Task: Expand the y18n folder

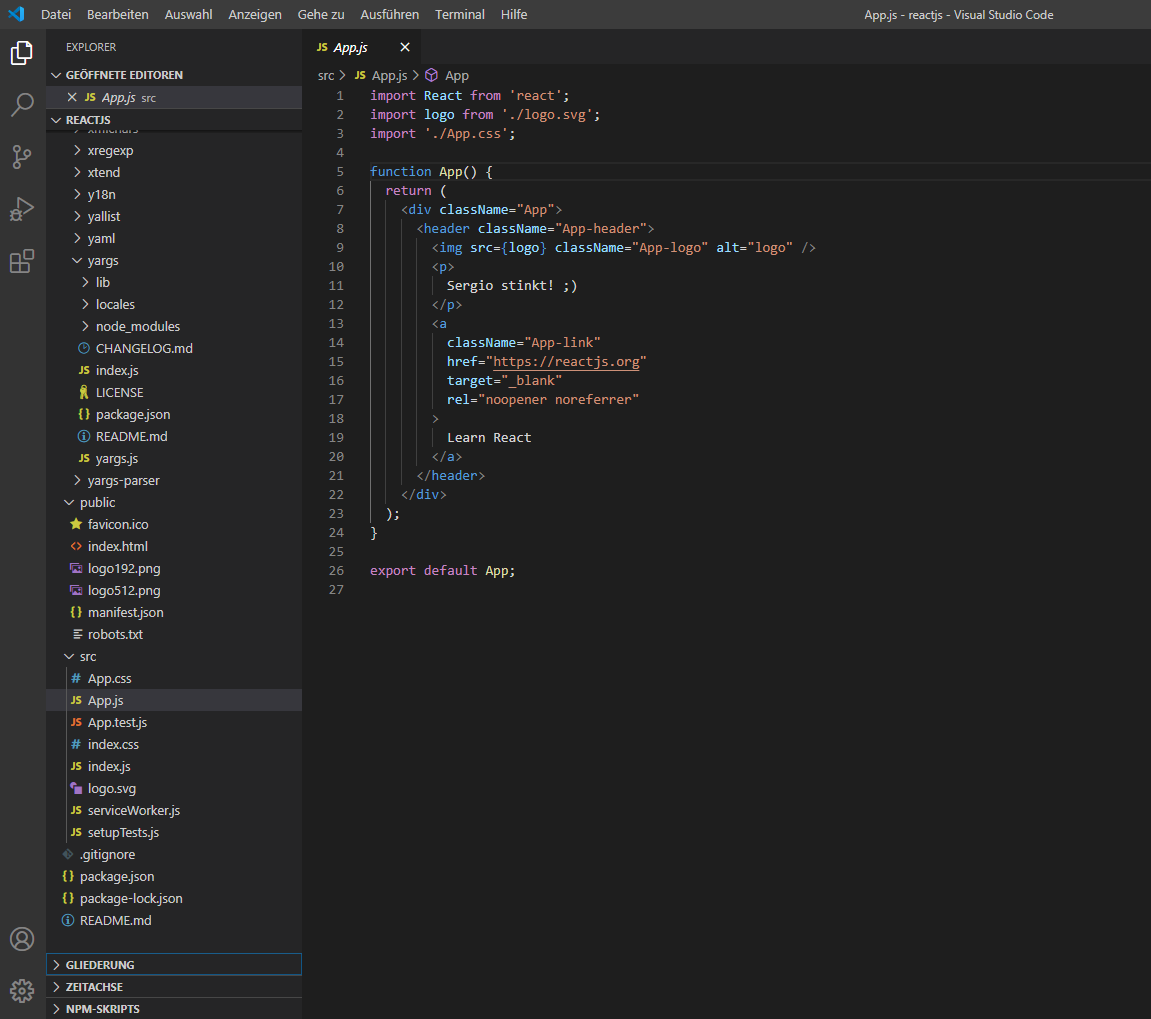Action: (x=78, y=195)
